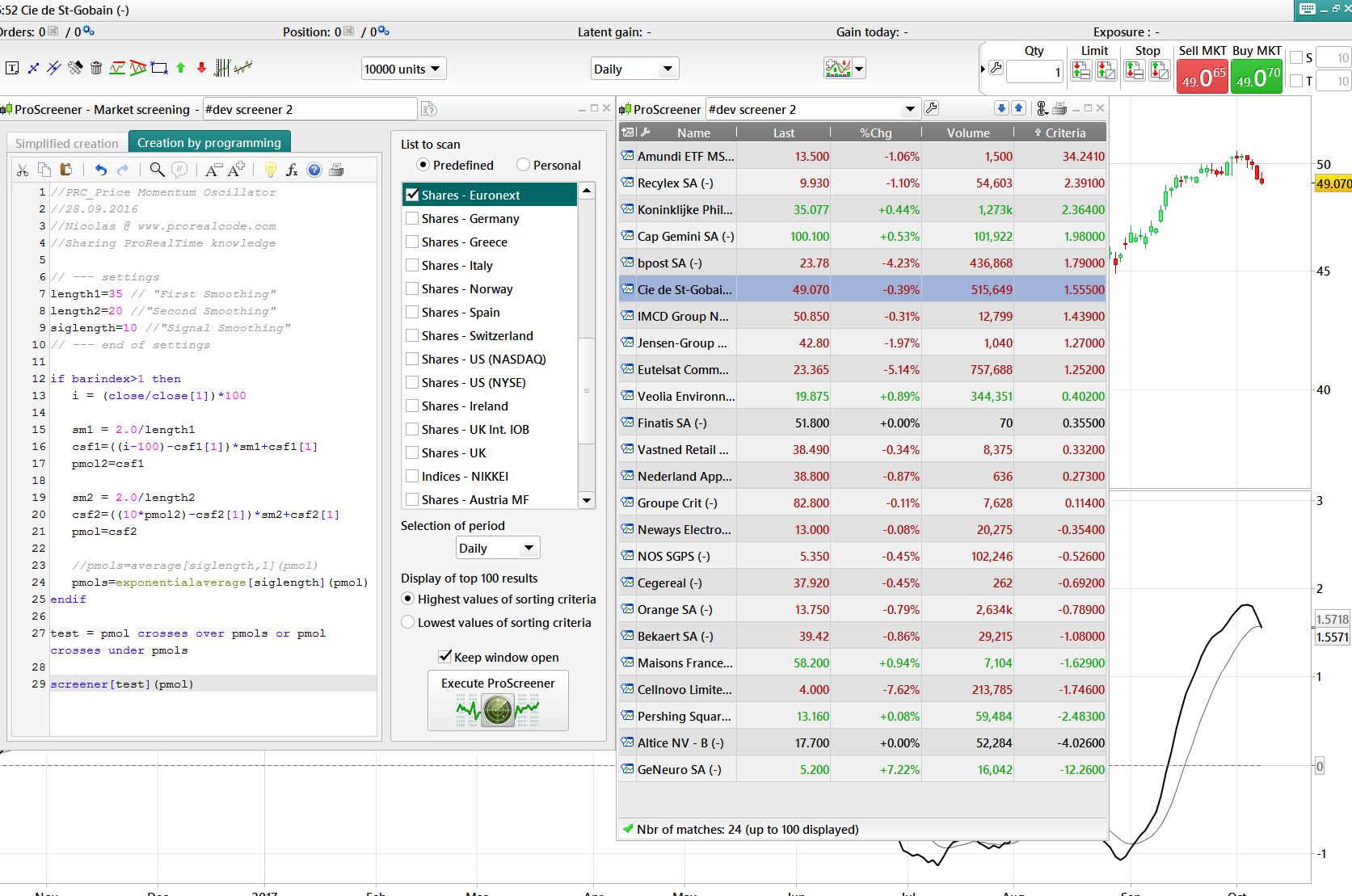
Task: Select the Predefined list option
Action: (423, 165)
